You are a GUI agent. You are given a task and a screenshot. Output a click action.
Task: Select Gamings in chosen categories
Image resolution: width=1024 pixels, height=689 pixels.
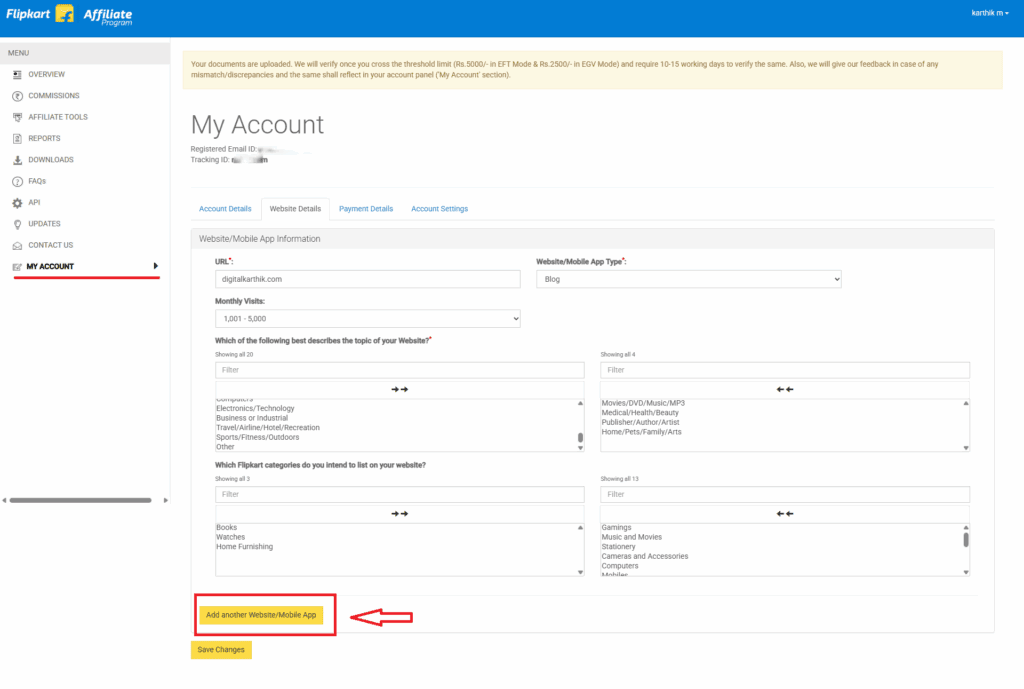[616, 528]
